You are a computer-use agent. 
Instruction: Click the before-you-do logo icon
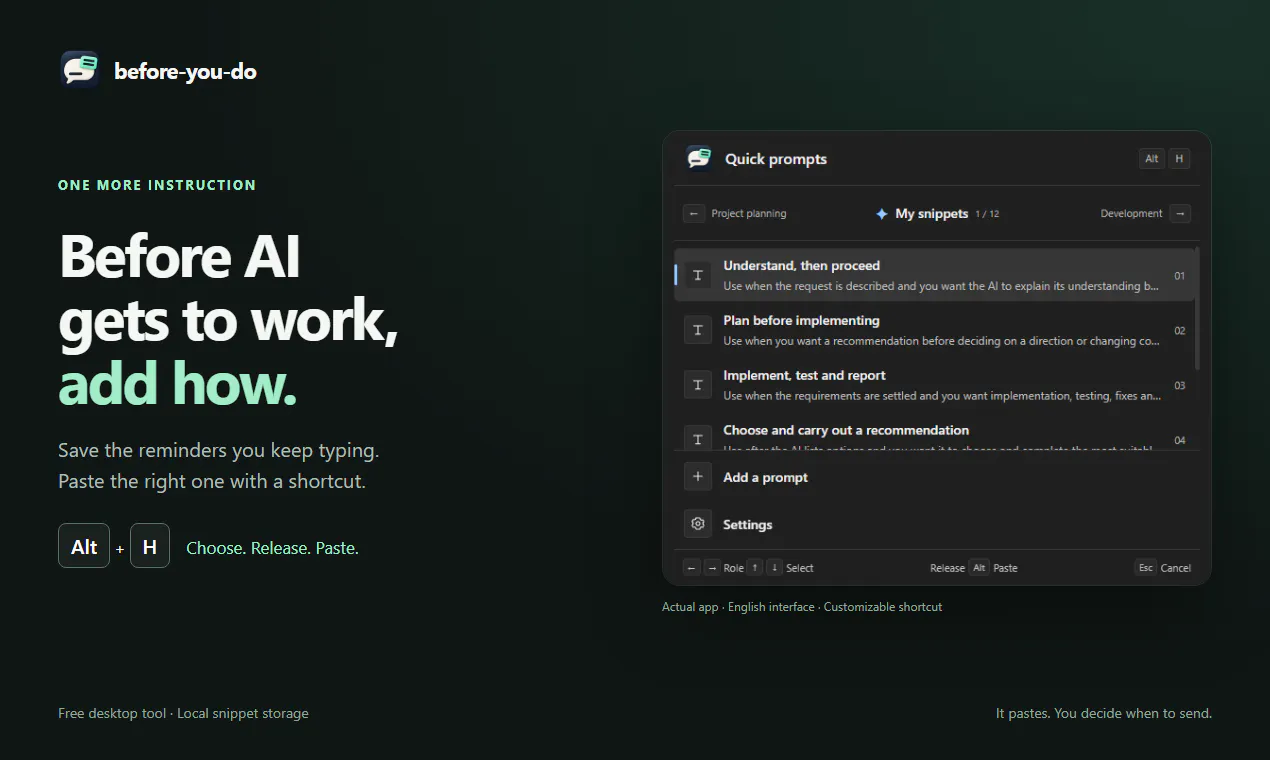click(80, 70)
